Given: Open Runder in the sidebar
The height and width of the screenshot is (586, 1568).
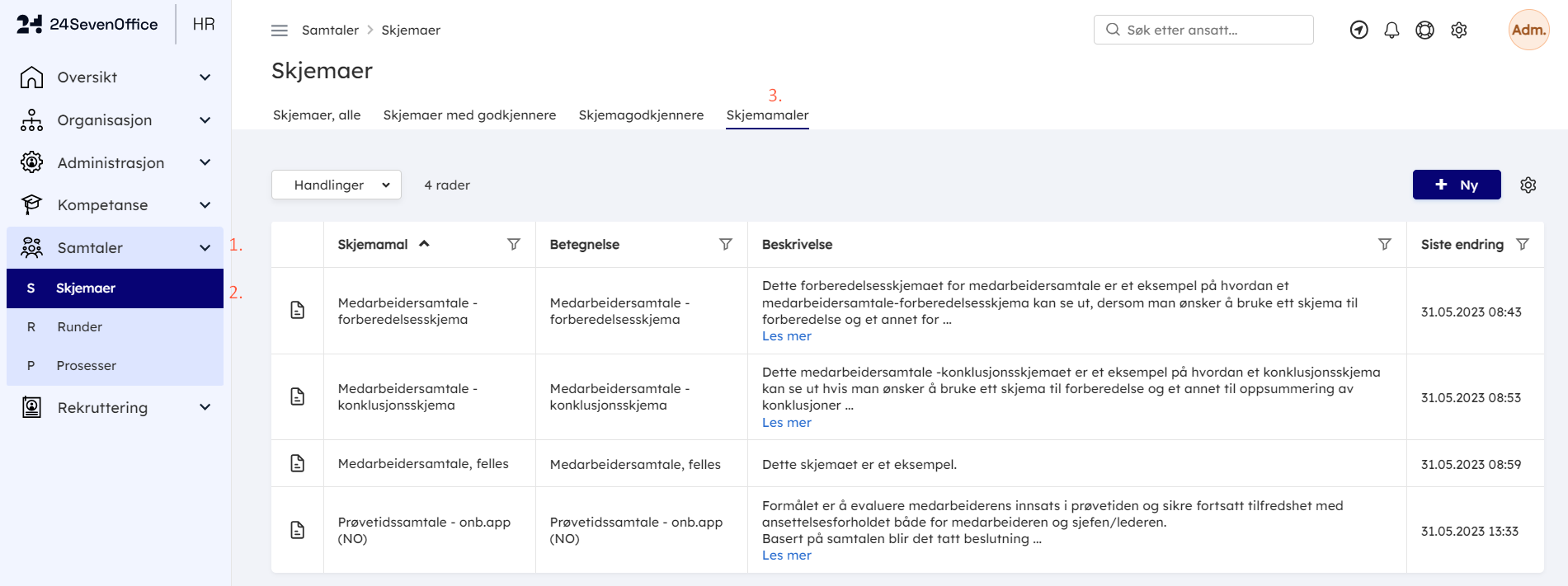Looking at the screenshot, I should coord(115,327).
